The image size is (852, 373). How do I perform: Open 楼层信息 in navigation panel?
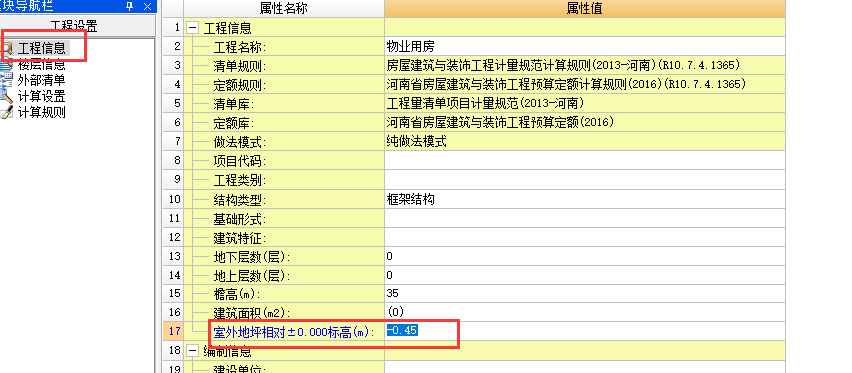point(42,65)
